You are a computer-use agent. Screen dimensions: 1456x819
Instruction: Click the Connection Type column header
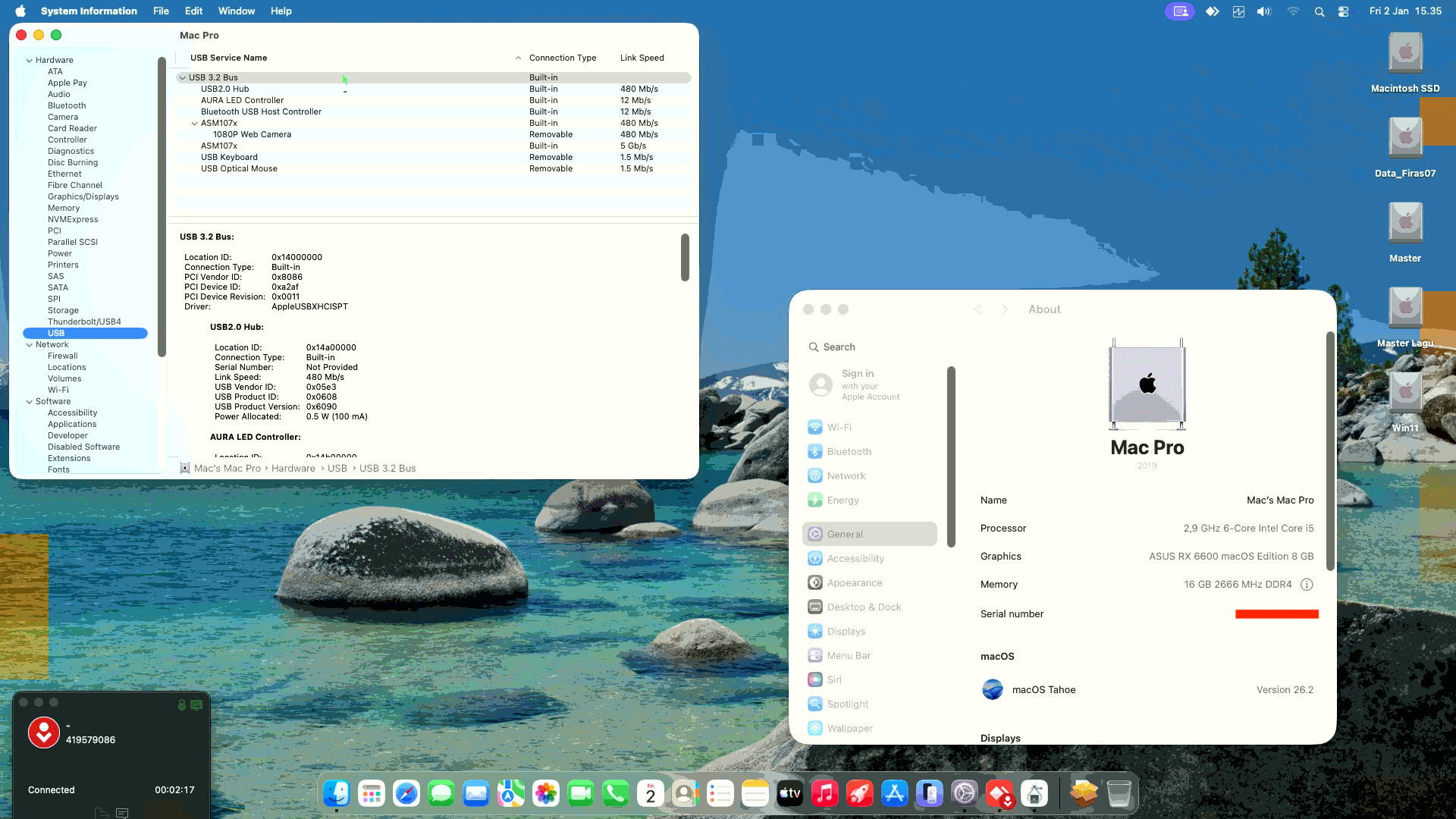[563, 58]
